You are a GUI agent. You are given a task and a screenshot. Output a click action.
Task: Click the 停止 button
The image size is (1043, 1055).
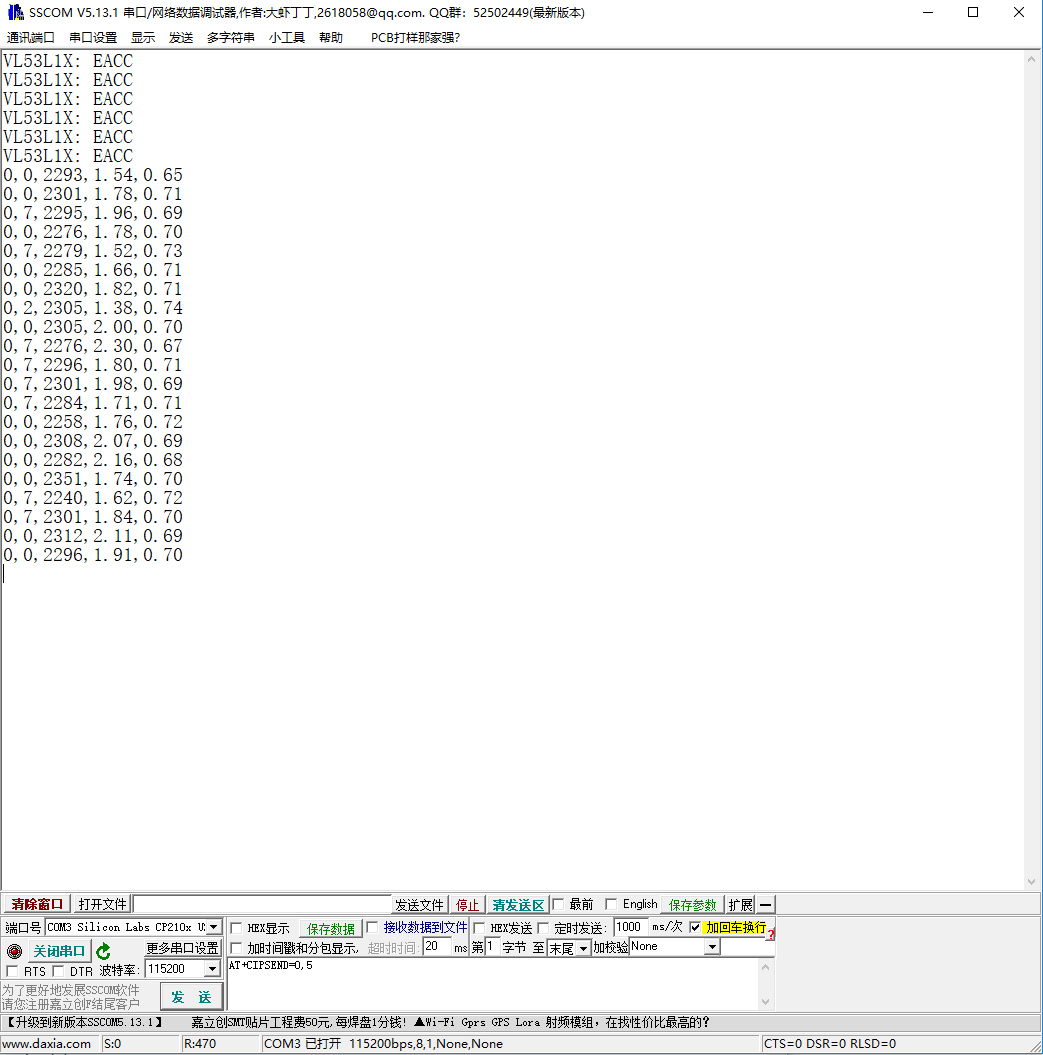pos(467,905)
